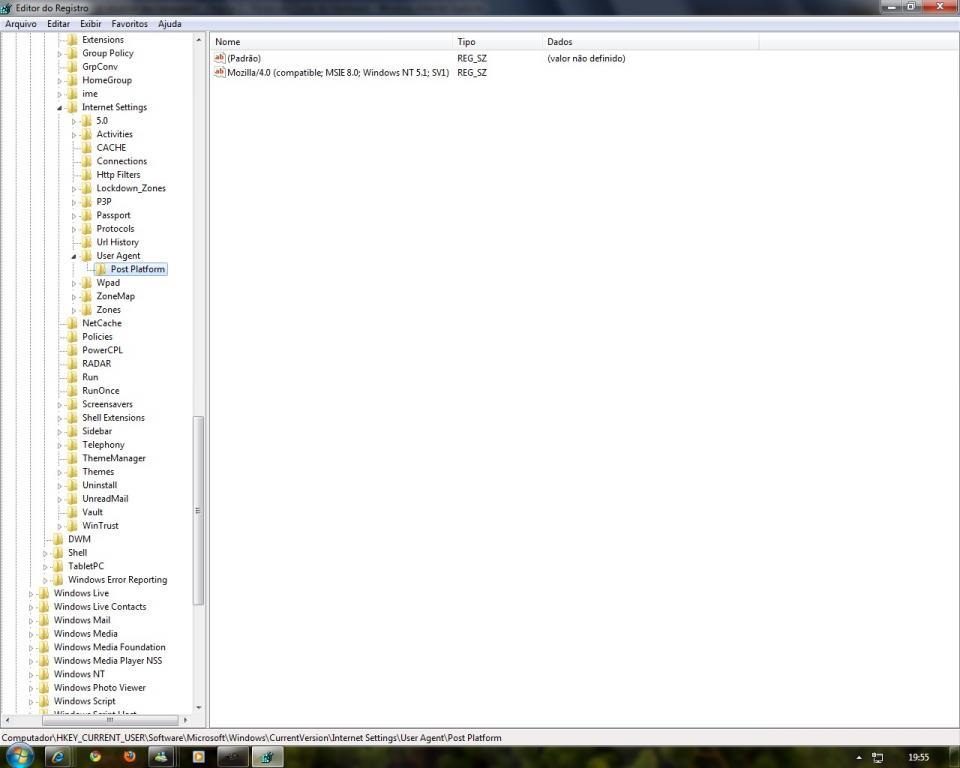Click the DWM folder icon
Viewport: 960px width, 768px height.
tap(58, 539)
